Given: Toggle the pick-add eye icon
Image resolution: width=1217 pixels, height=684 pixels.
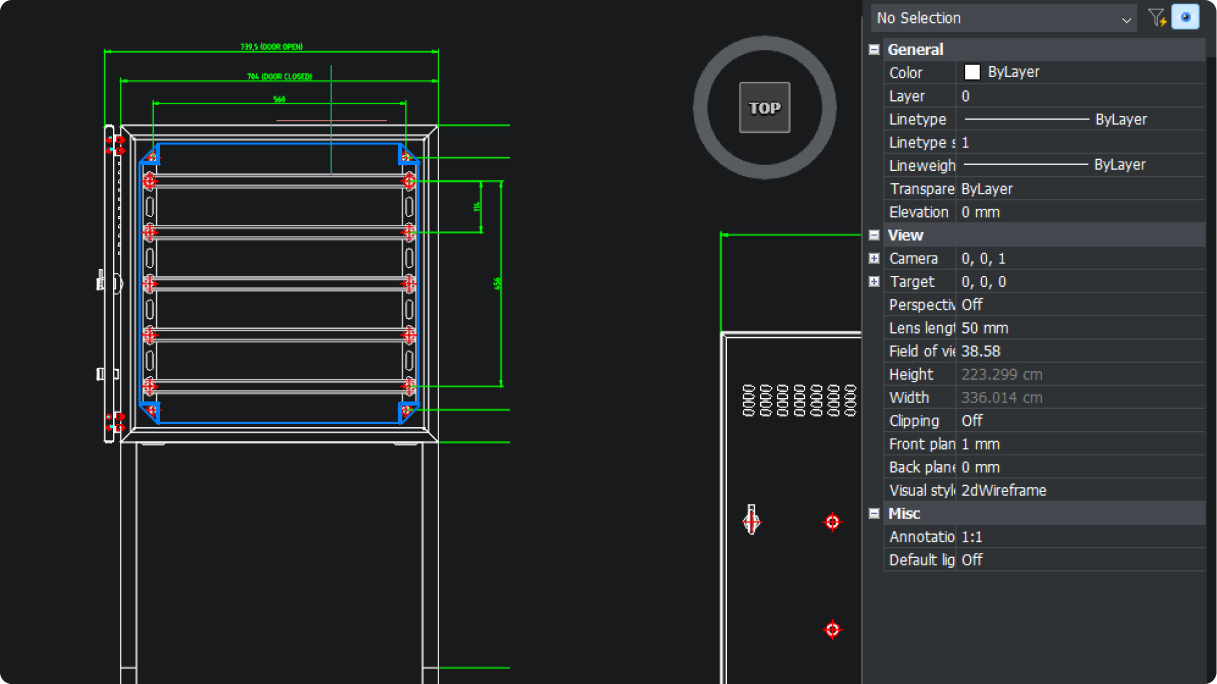Looking at the screenshot, I should [1186, 17].
